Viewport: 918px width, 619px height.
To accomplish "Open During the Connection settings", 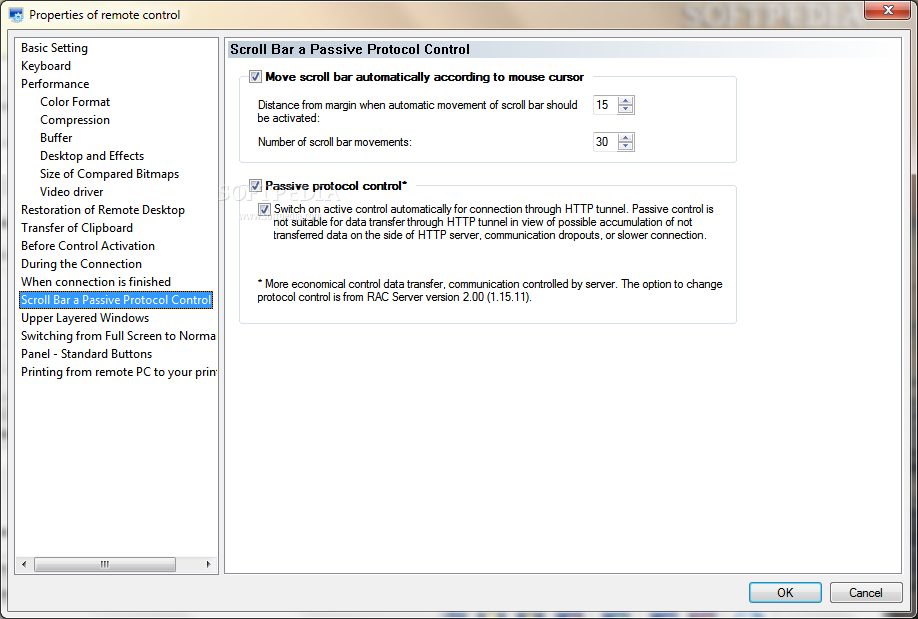I will [x=81, y=264].
